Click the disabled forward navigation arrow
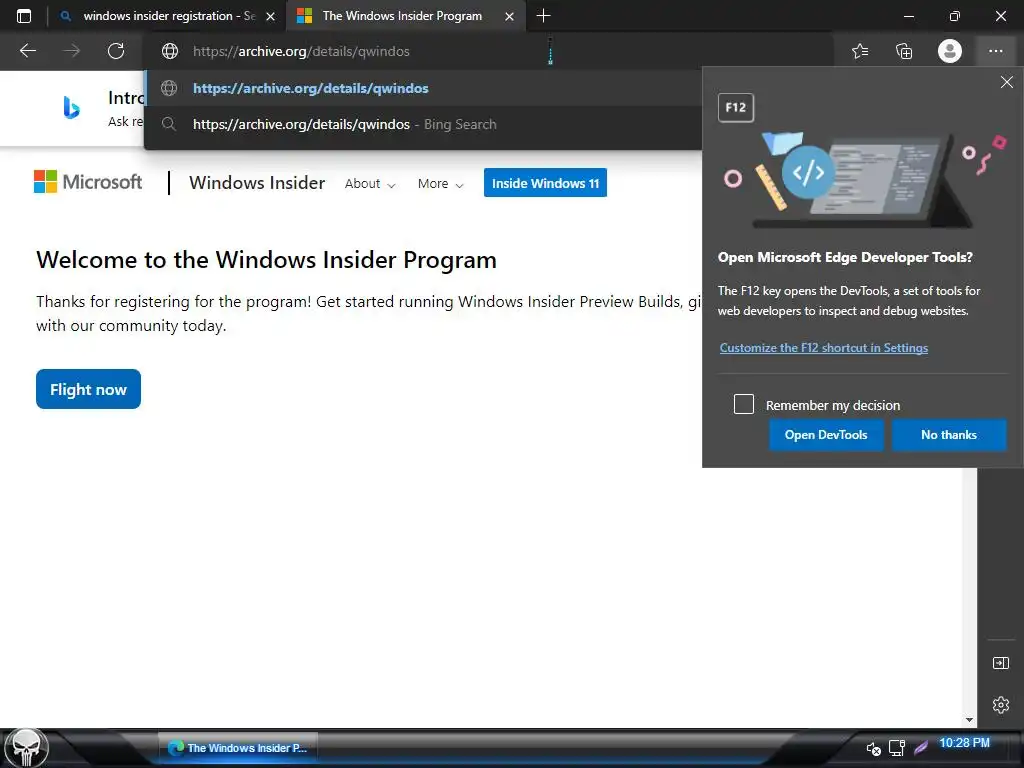 [x=72, y=51]
